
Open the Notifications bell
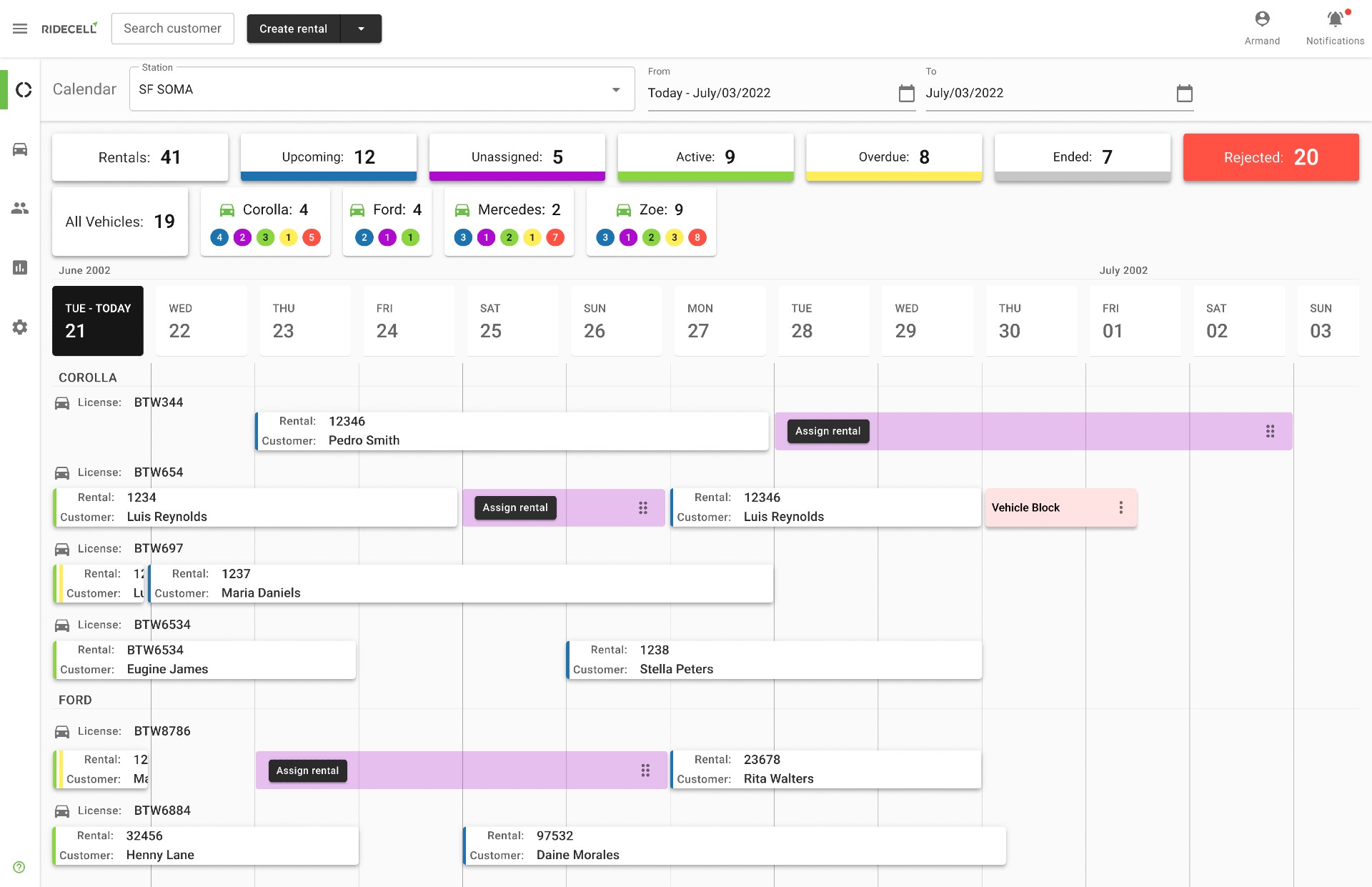[x=1335, y=19]
